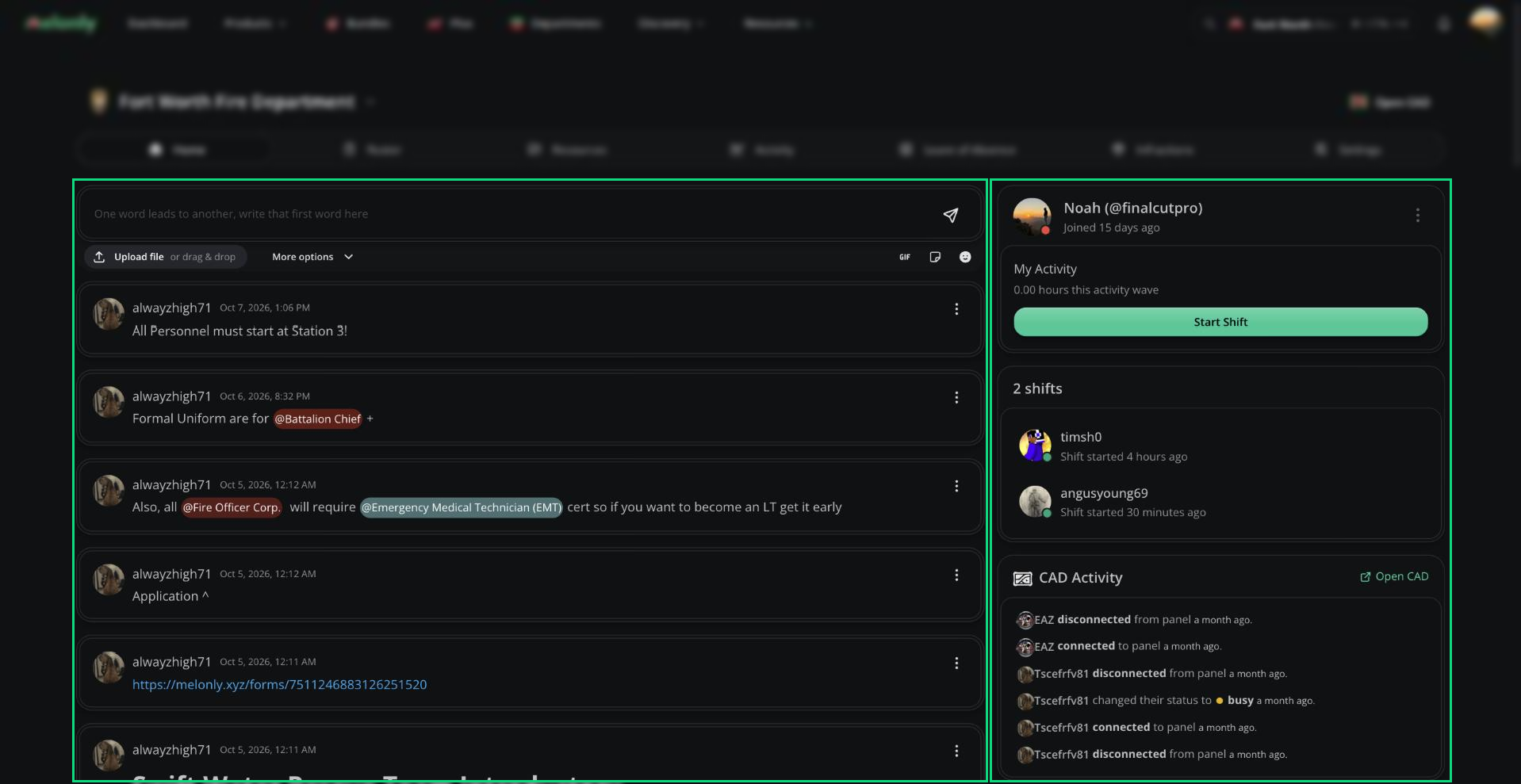Click 'EAZ disconnected from panel' entry
This screenshot has width=1521, height=784.
tap(1135, 620)
